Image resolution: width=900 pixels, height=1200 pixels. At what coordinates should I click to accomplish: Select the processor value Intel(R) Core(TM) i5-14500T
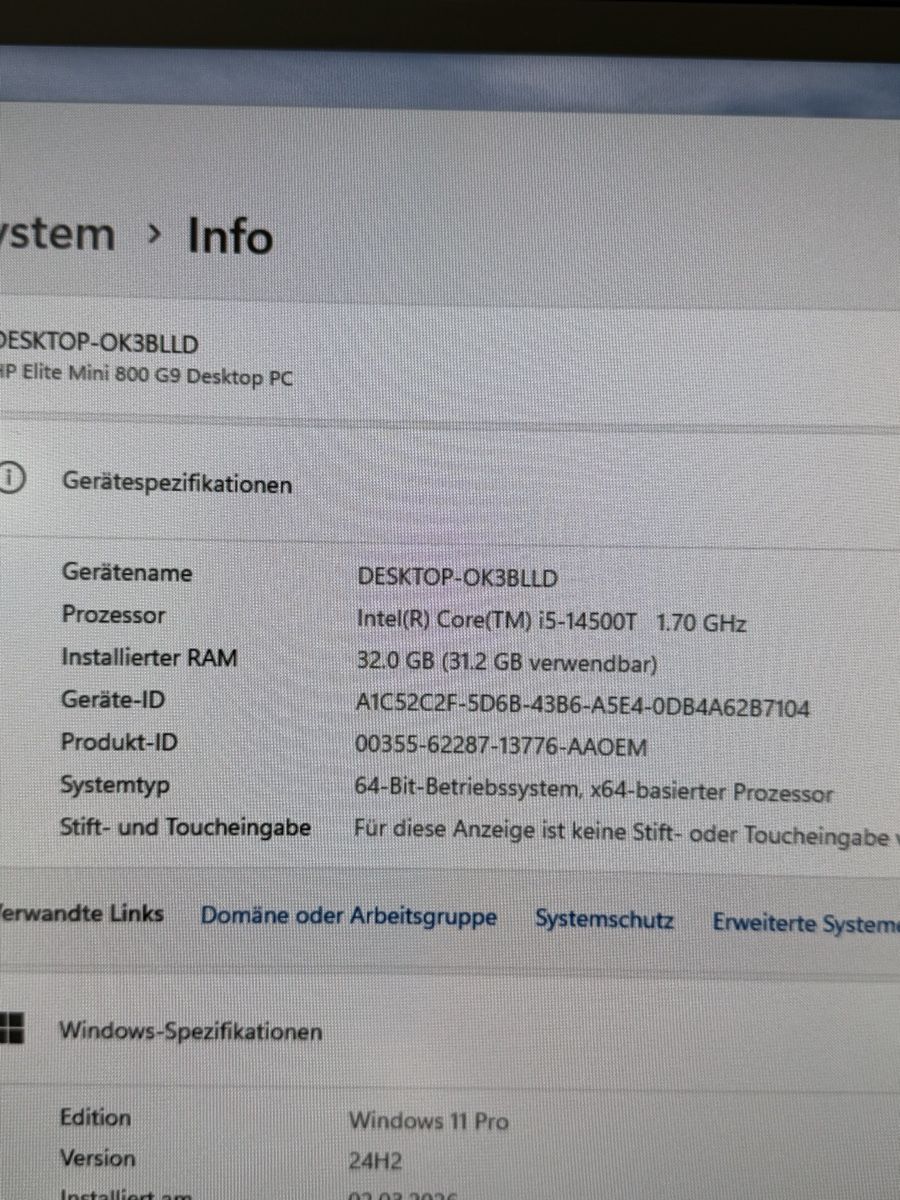coord(498,620)
